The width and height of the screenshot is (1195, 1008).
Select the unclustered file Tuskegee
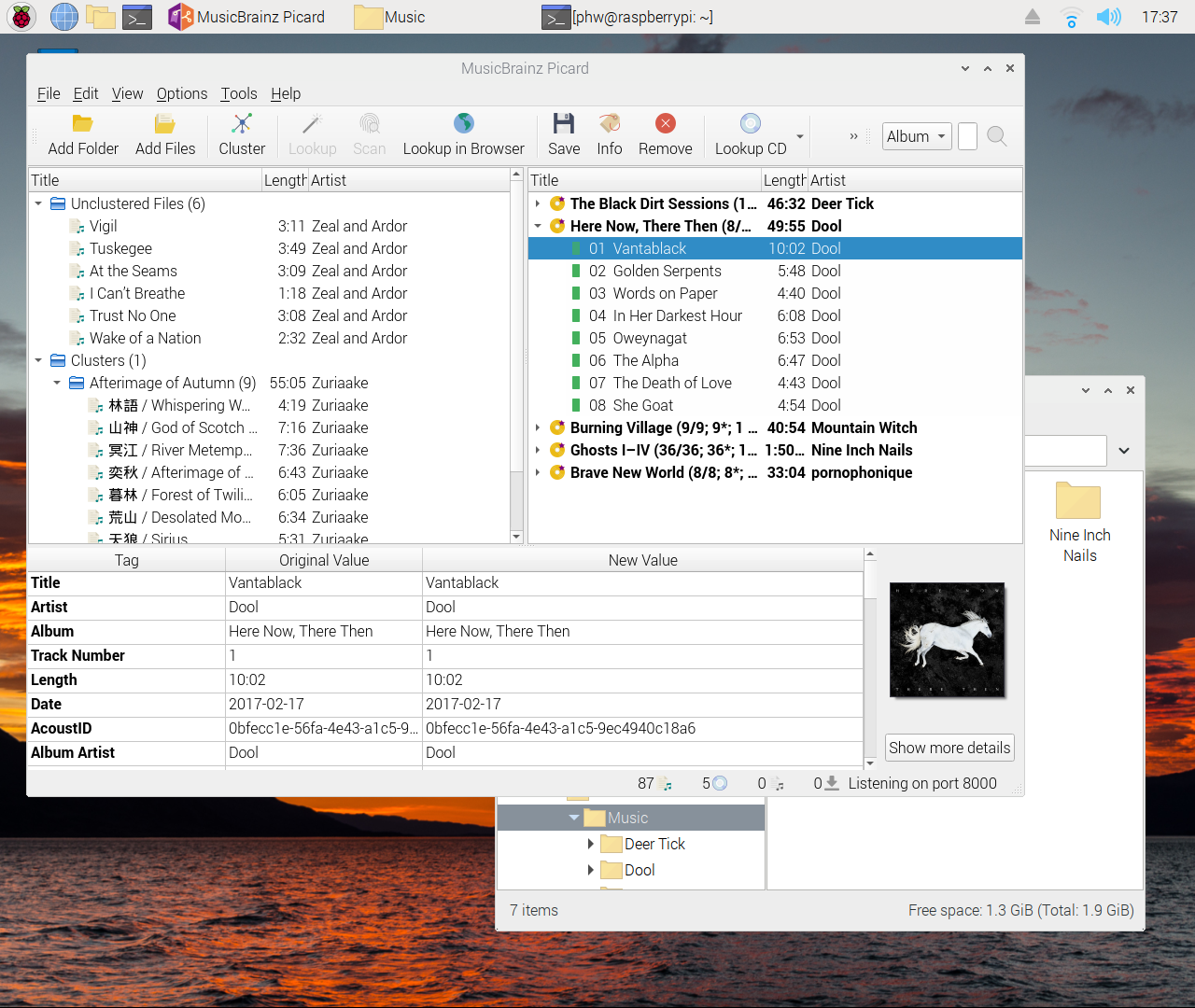pos(270,248)
